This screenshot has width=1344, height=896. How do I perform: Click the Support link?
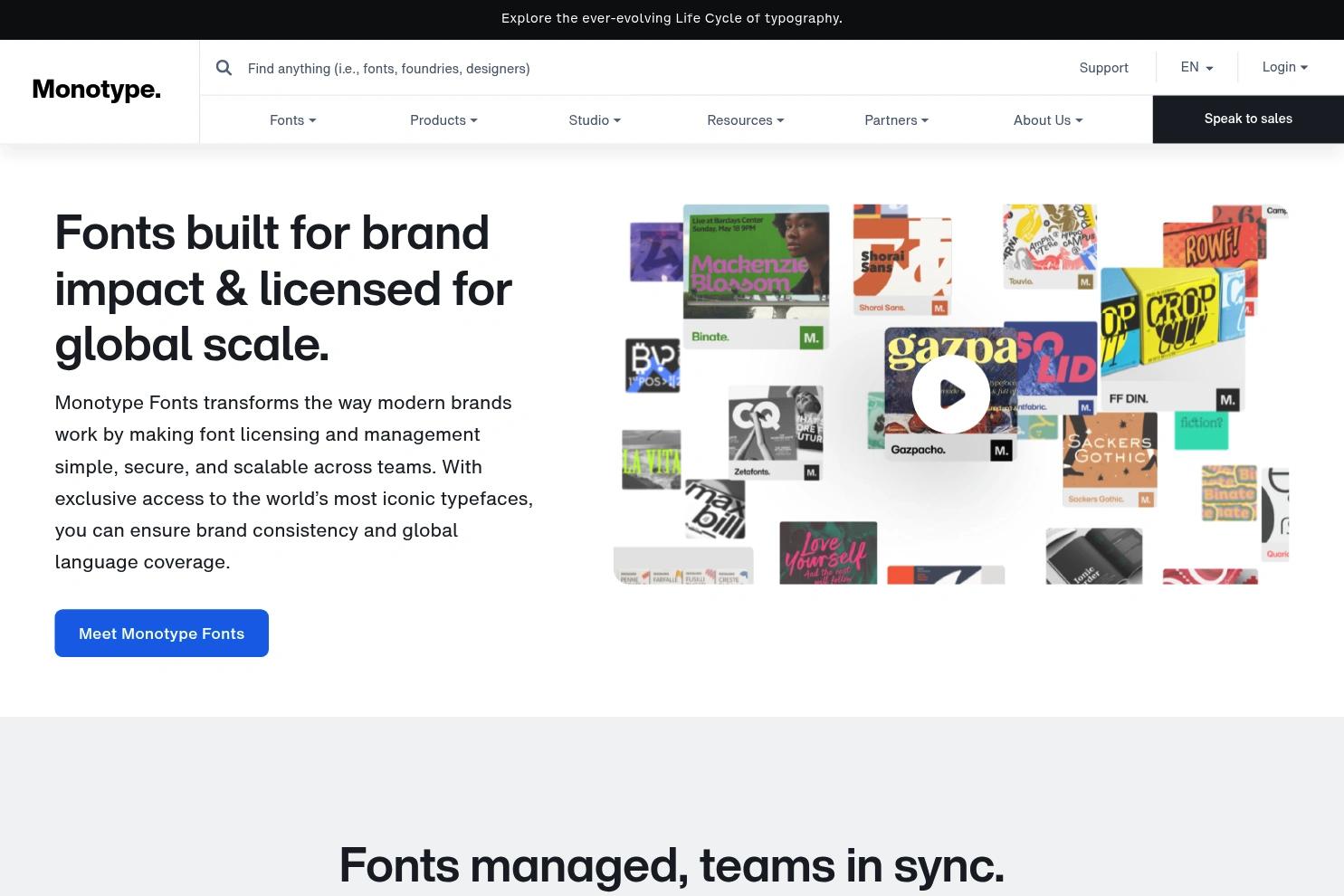(1103, 68)
